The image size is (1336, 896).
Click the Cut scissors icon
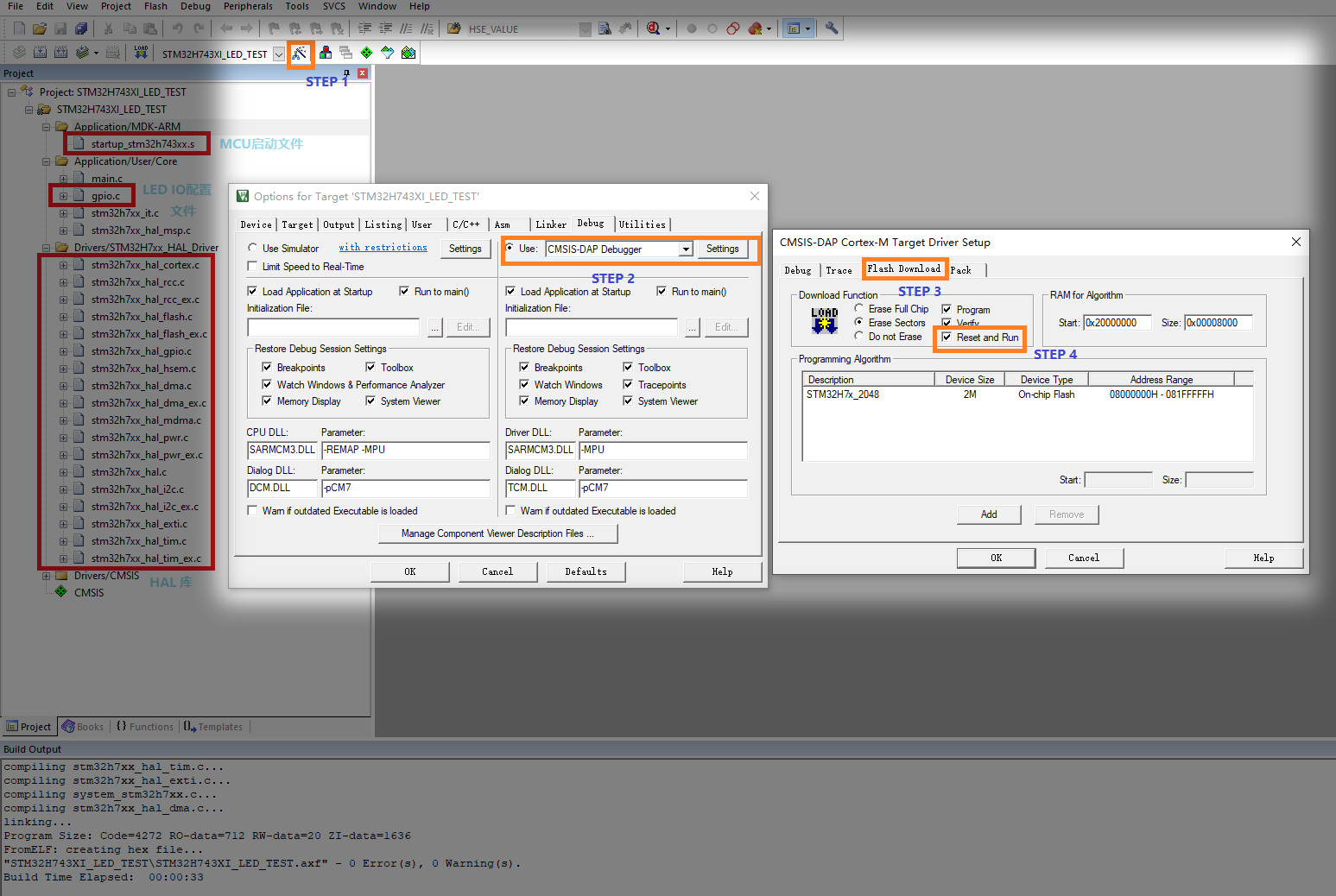pos(108,28)
